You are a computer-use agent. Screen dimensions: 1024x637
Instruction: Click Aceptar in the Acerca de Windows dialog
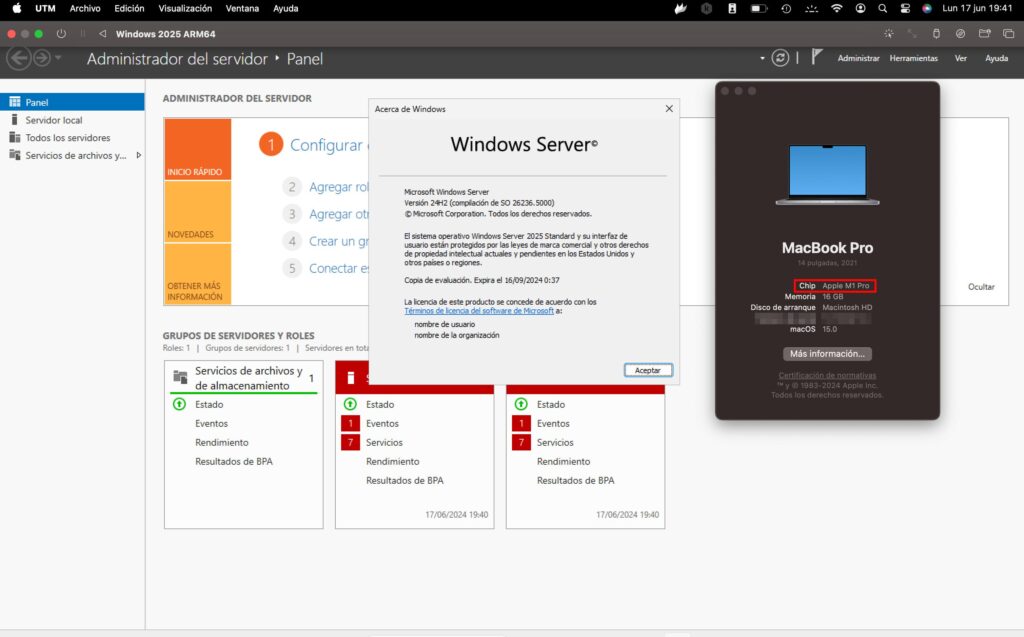click(x=648, y=370)
